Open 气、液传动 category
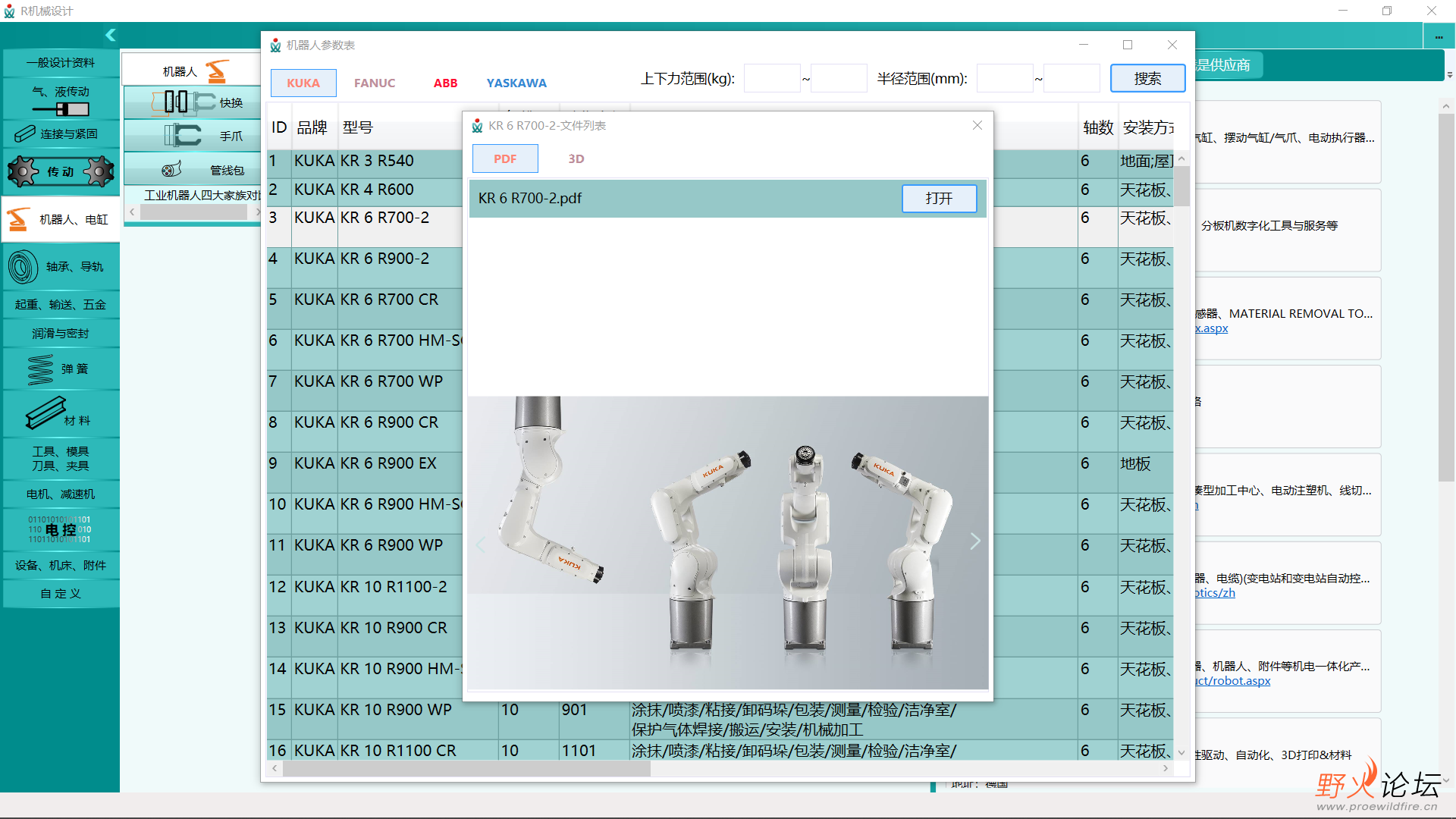Viewport: 1456px width, 819px height. (x=61, y=99)
